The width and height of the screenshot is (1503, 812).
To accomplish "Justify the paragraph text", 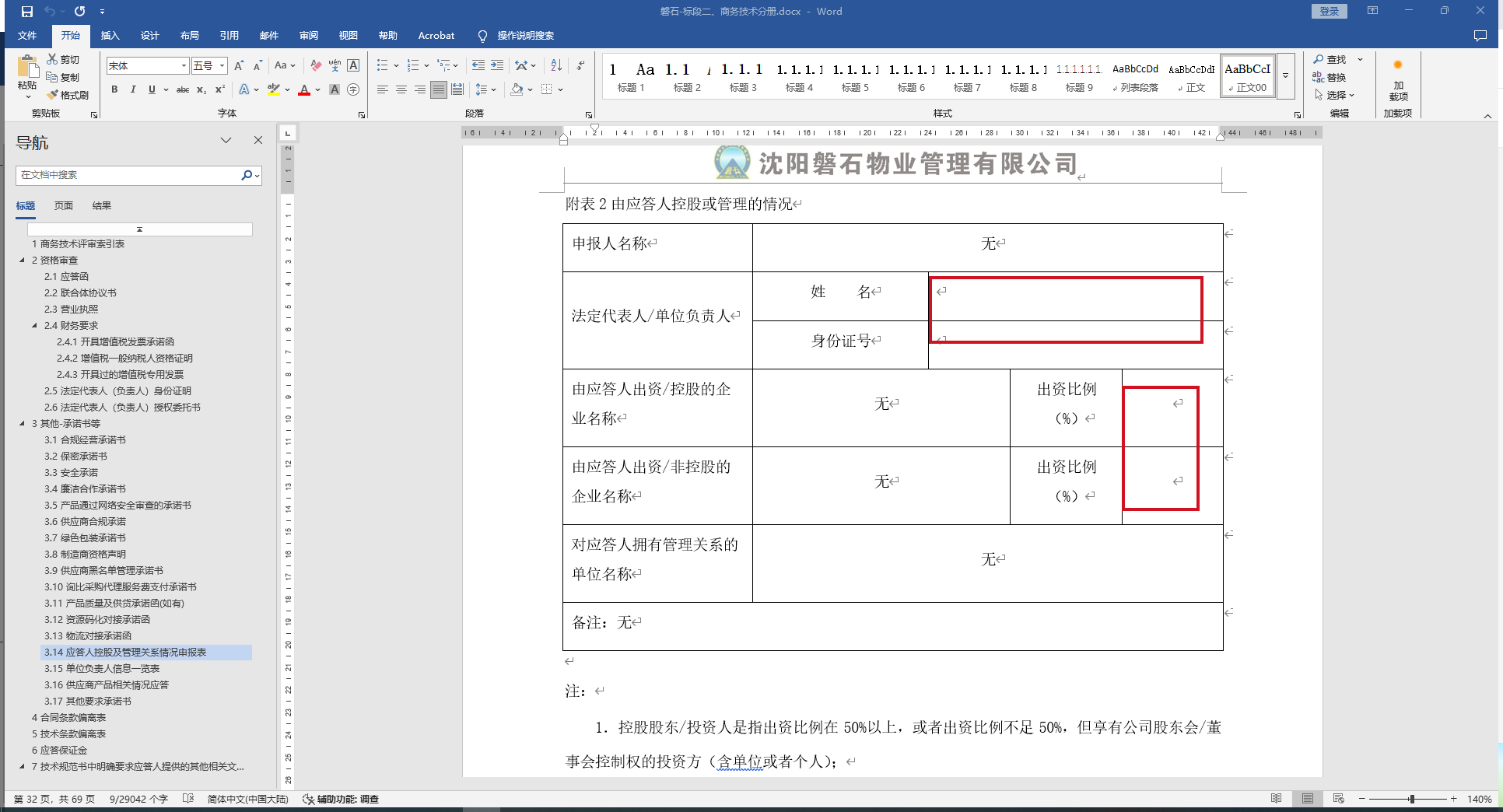I will pos(439,89).
